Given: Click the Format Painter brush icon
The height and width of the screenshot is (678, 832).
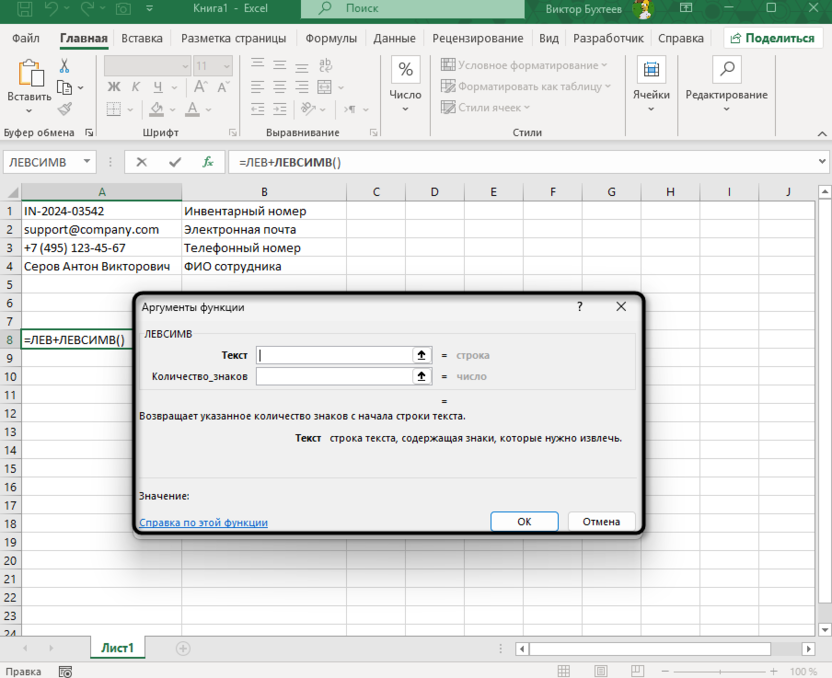Looking at the screenshot, I should click(65, 109).
